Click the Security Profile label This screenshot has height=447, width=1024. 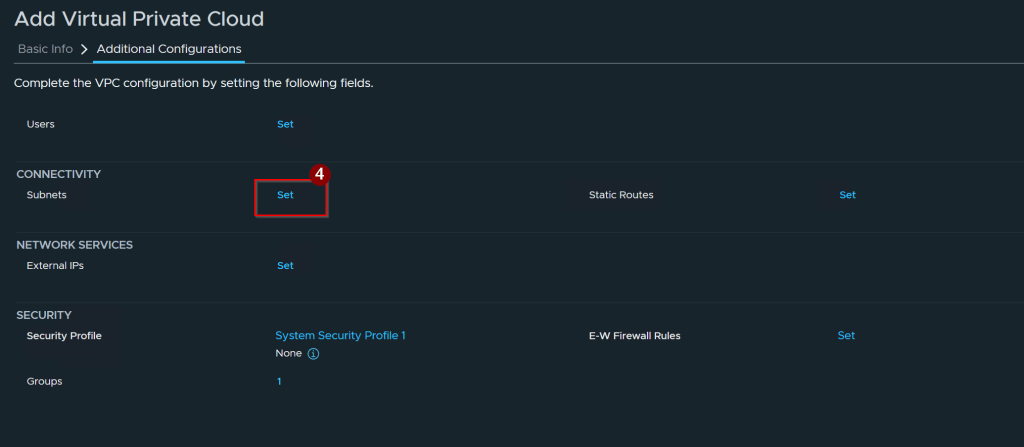coord(64,336)
